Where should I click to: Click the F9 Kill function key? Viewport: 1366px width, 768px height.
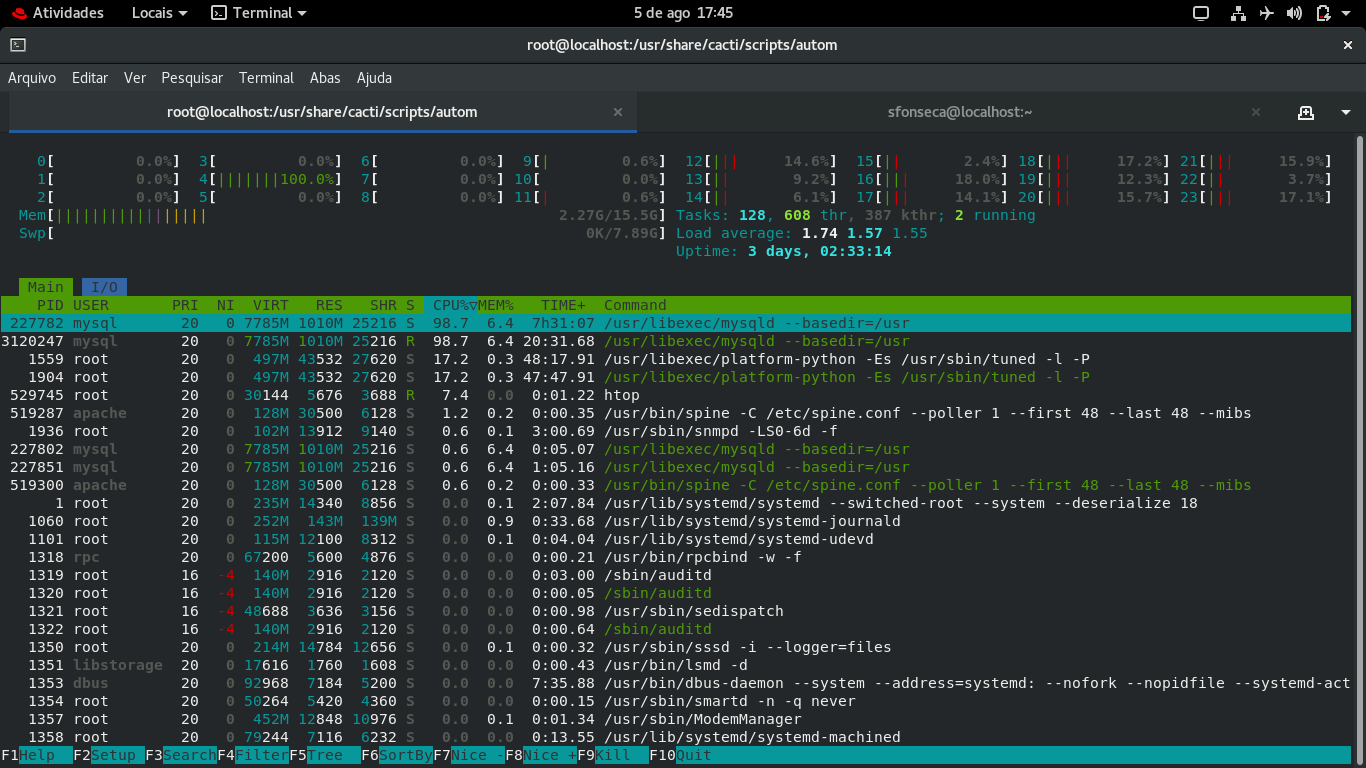(613, 755)
